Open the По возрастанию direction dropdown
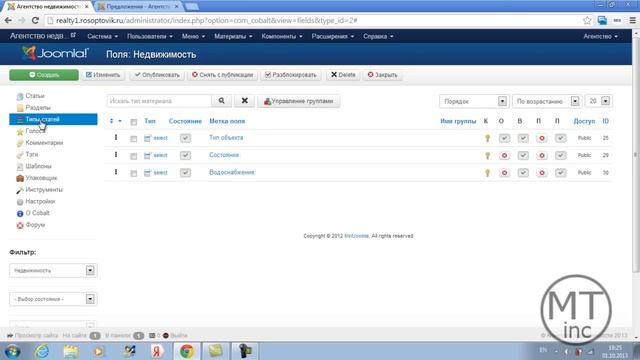640x360 pixels. (x=546, y=101)
